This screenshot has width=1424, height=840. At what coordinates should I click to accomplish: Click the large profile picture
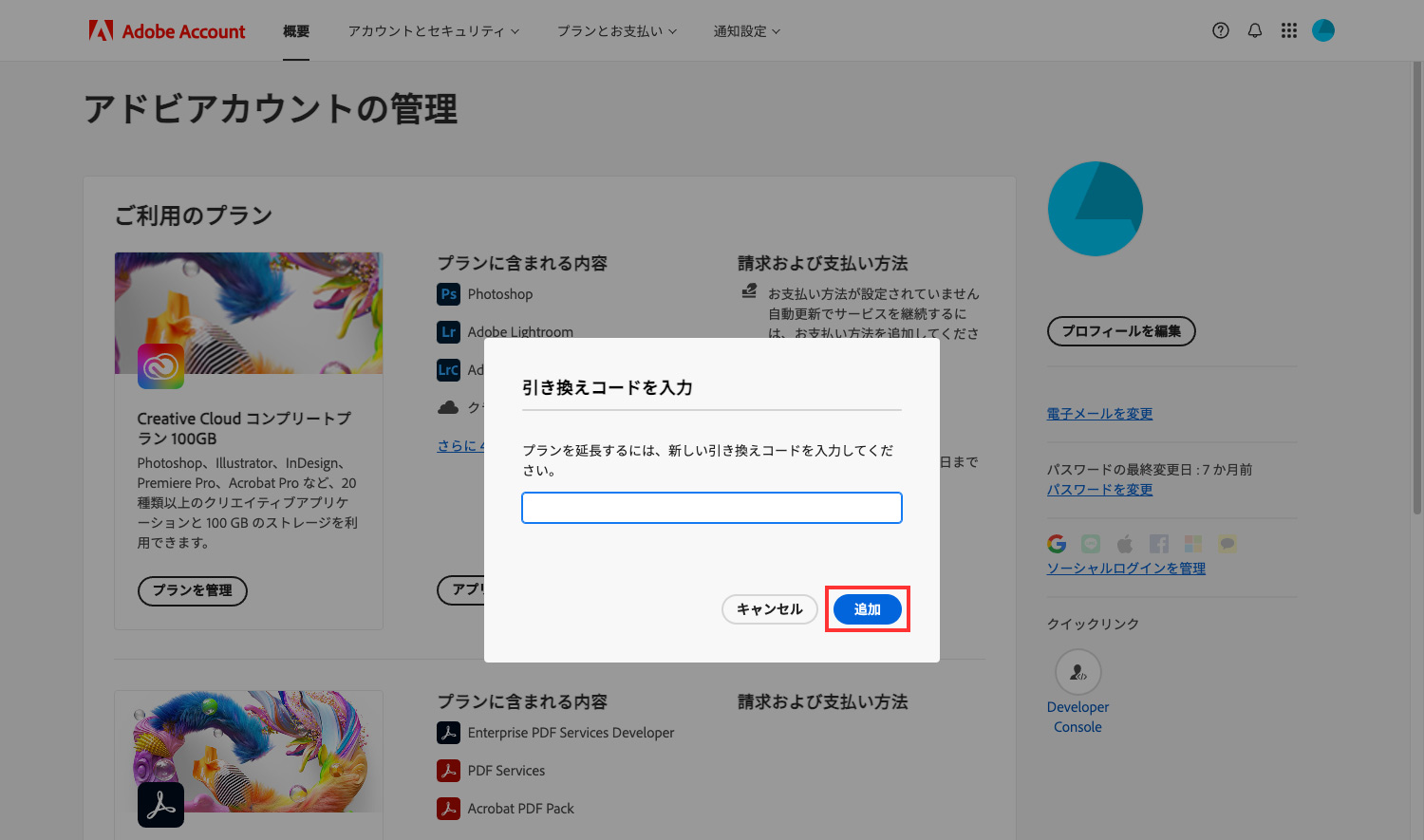click(1095, 209)
